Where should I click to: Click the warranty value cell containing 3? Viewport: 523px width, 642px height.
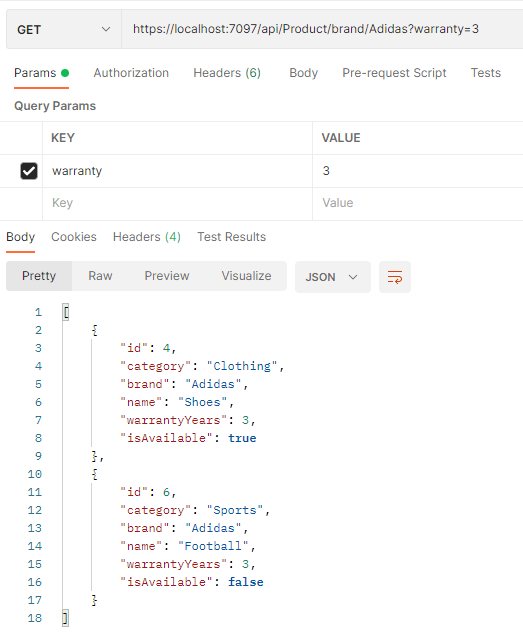tap(418, 171)
